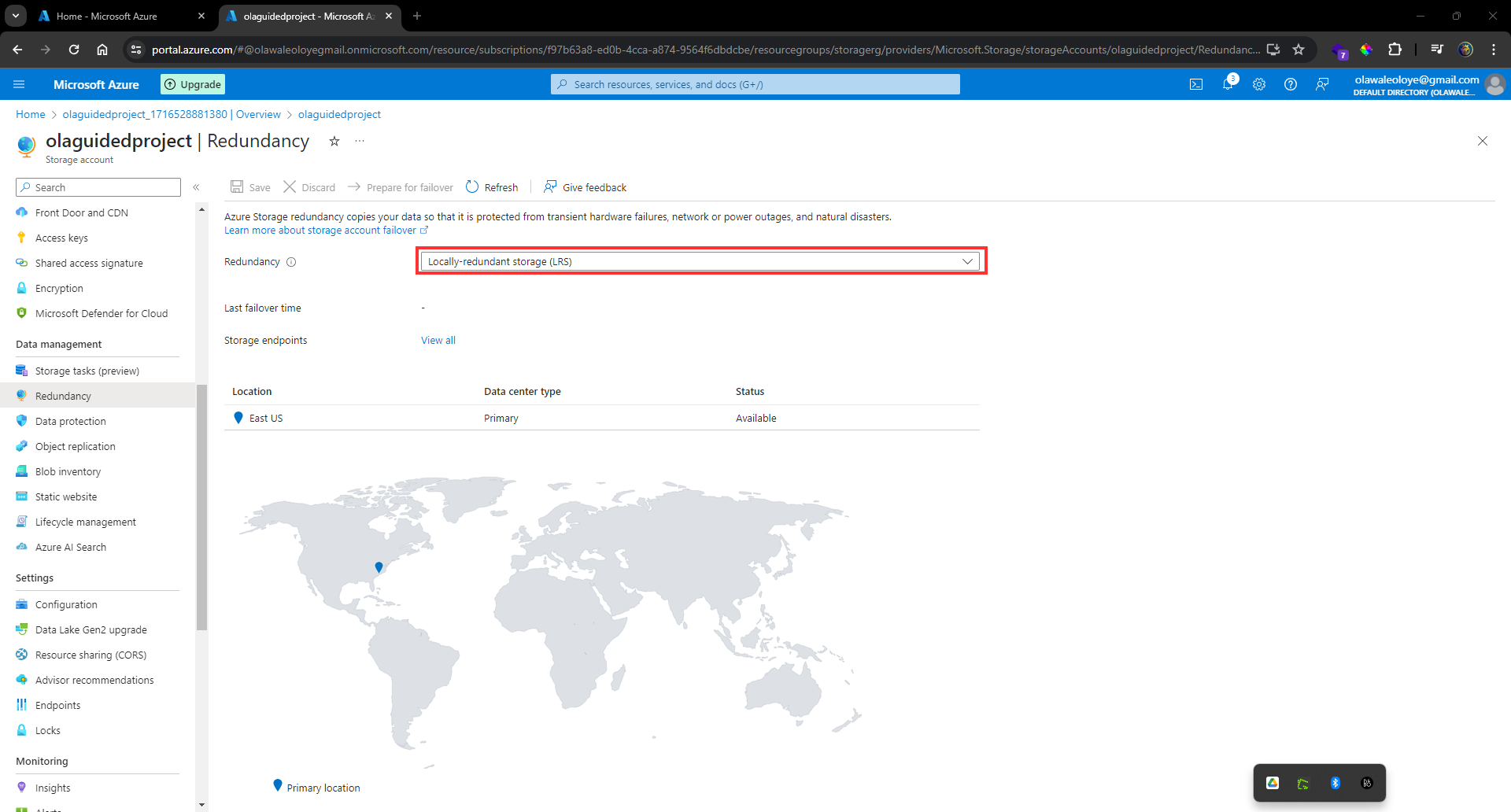The height and width of the screenshot is (812, 1511).
Task: Click View all storage endpoints
Action: pos(438,341)
